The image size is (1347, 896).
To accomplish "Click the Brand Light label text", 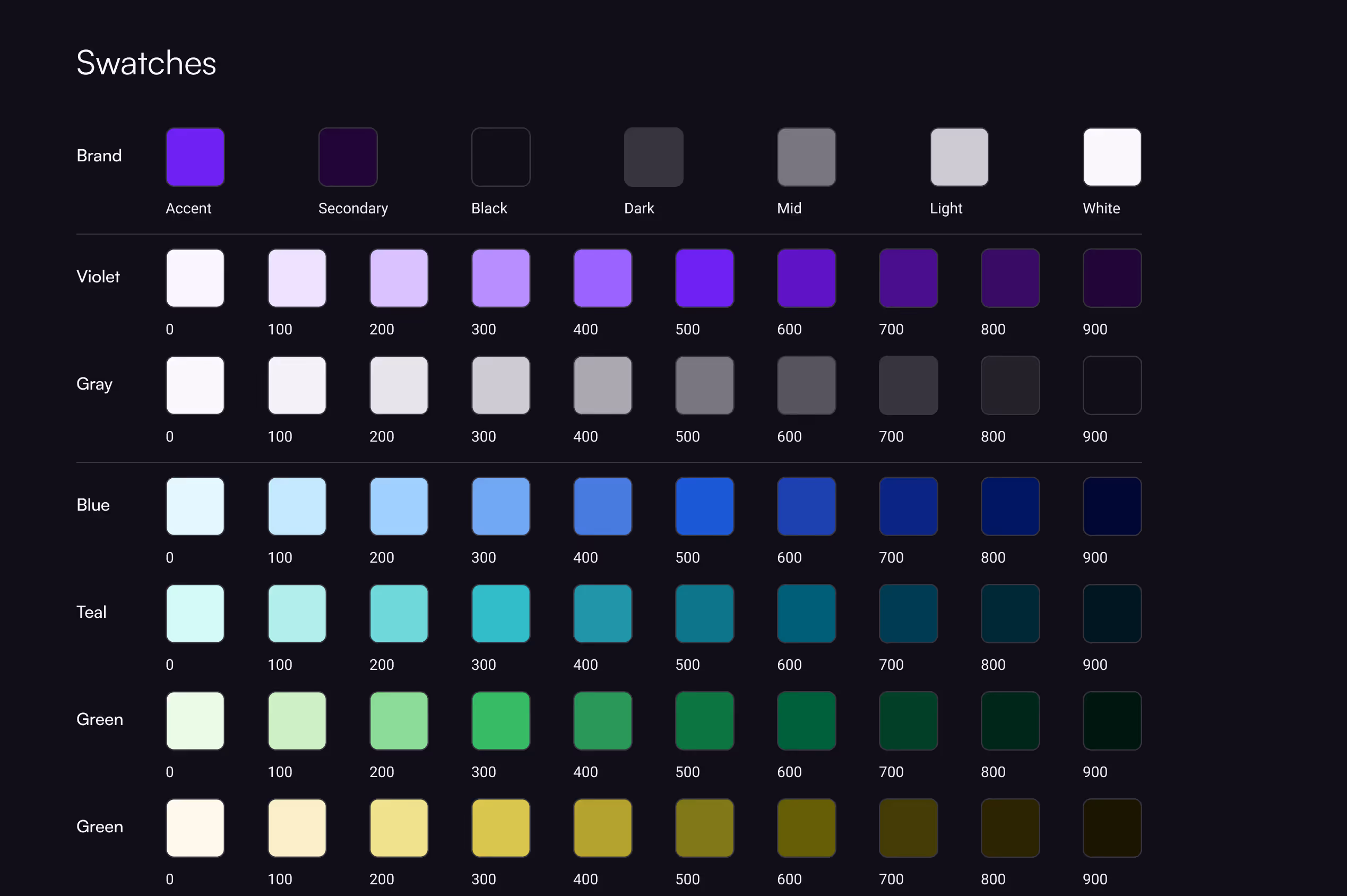I will click(x=945, y=209).
